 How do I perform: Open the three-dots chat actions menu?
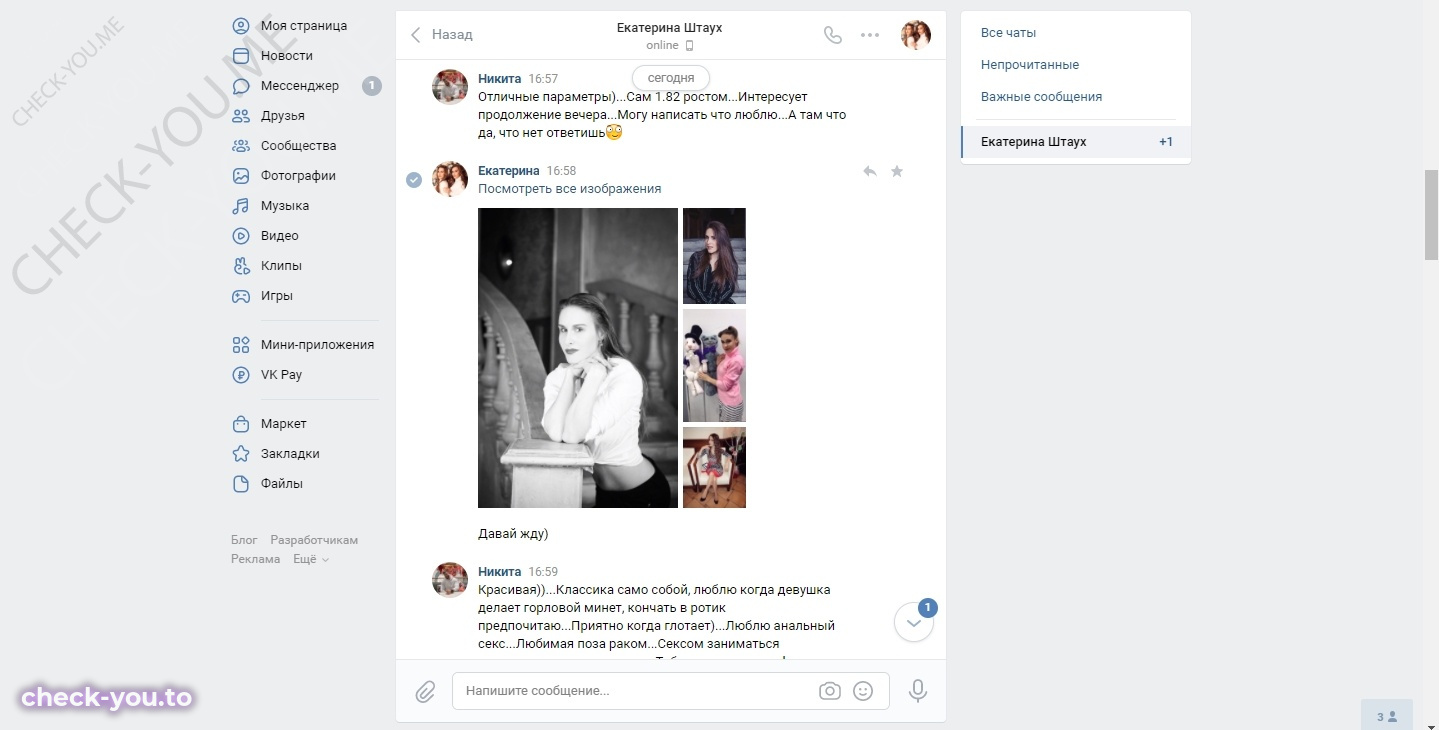coord(870,35)
